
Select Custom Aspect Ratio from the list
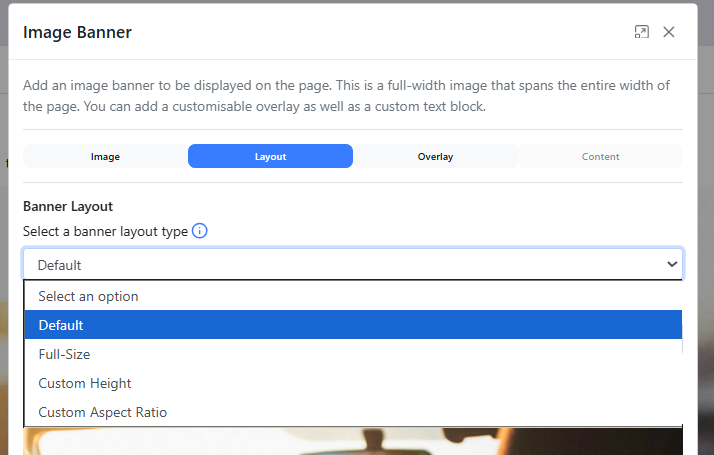click(102, 412)
